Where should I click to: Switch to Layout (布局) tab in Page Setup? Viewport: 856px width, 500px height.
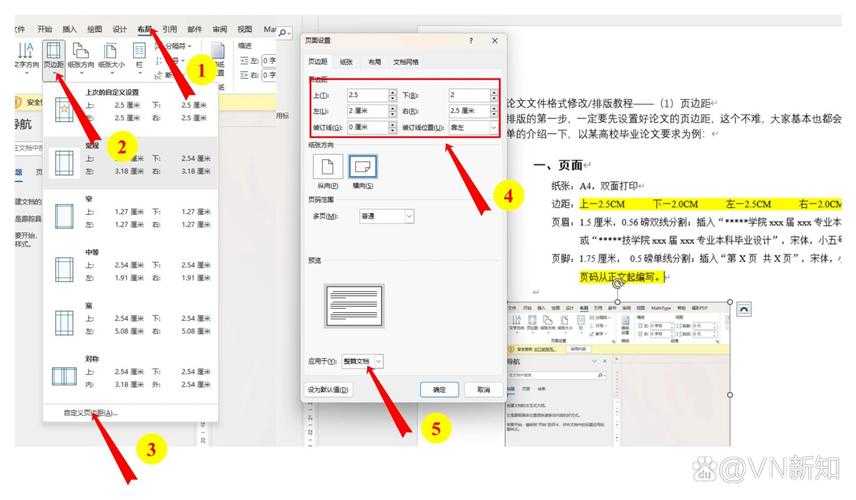[x=374, y=62]
